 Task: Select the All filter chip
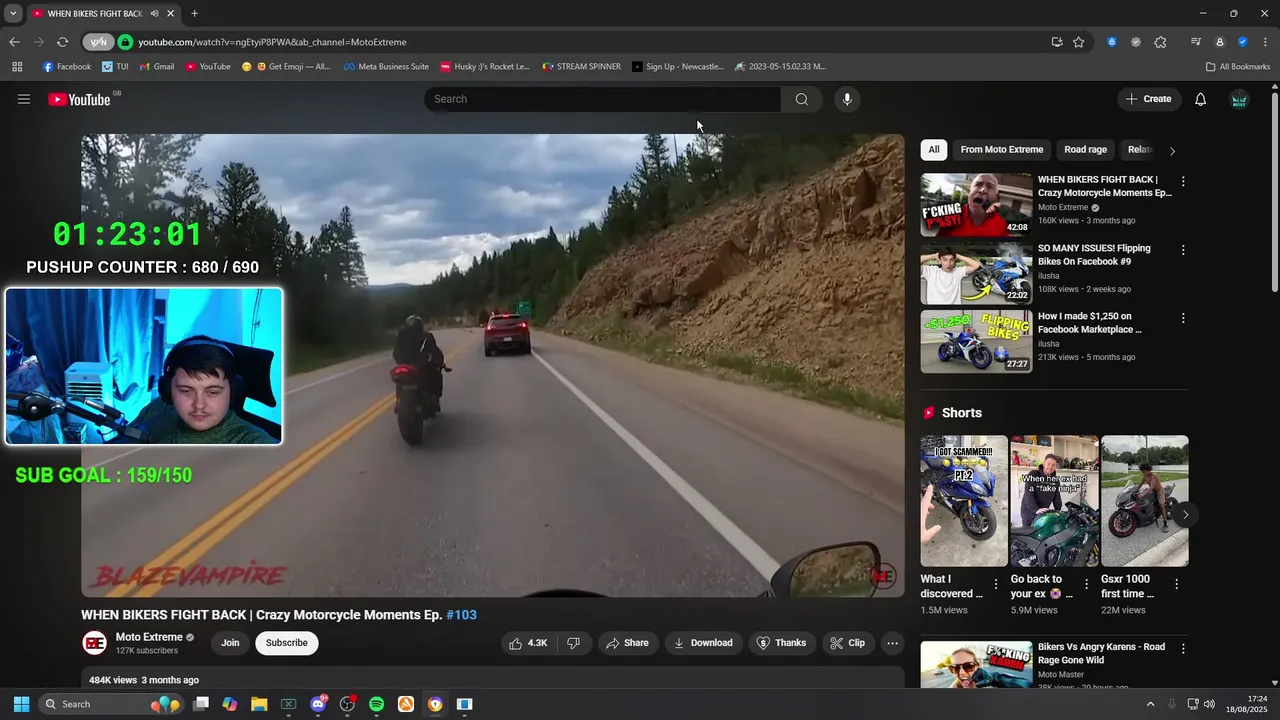pyautogui.click(x=934, y=150)
